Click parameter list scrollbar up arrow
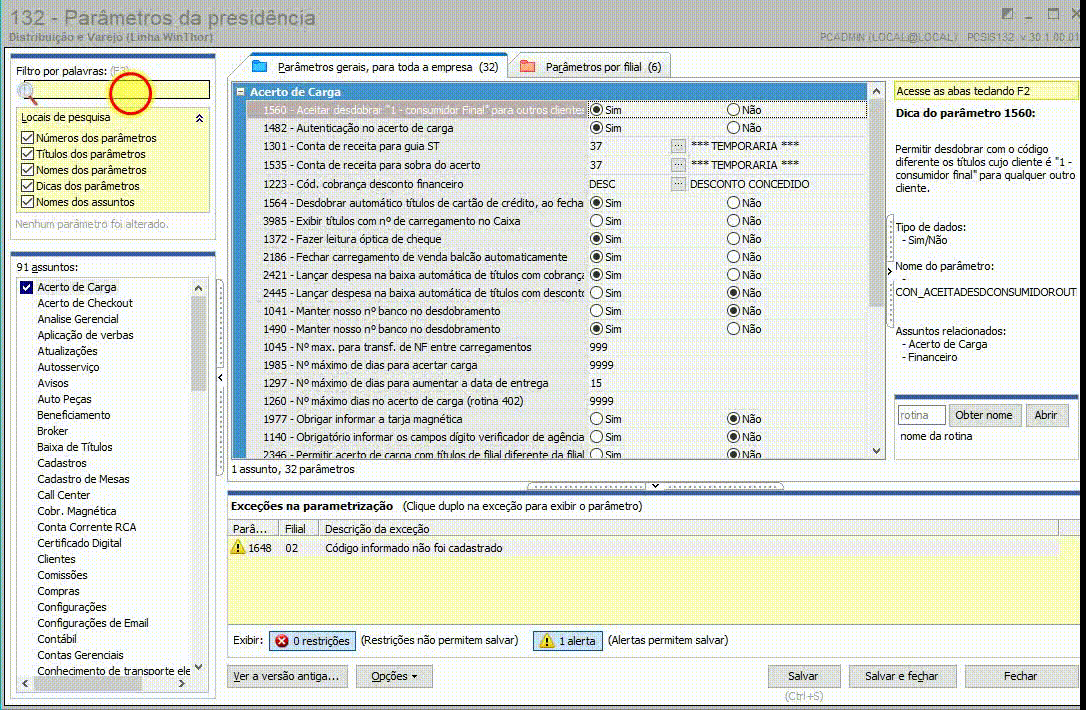The image size is (1086, 710). point(876,91)
